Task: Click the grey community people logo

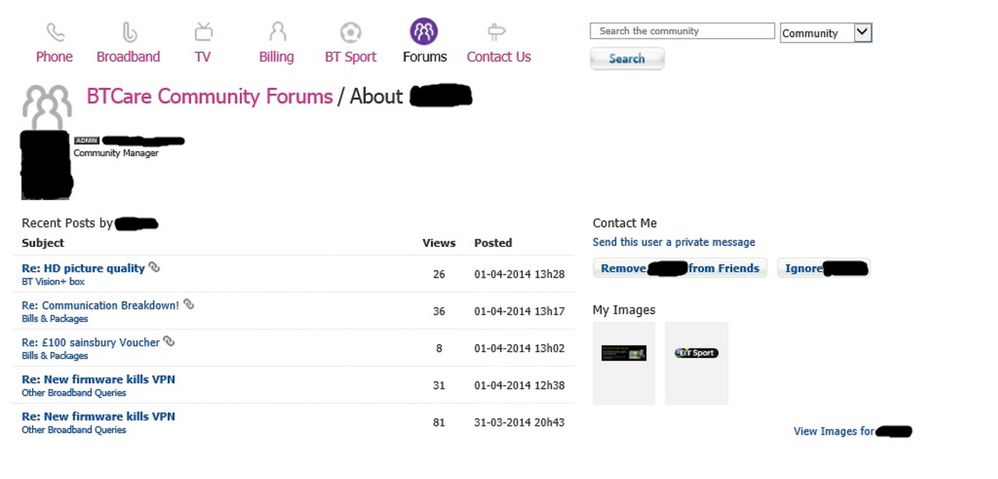Action: [47, 106]
